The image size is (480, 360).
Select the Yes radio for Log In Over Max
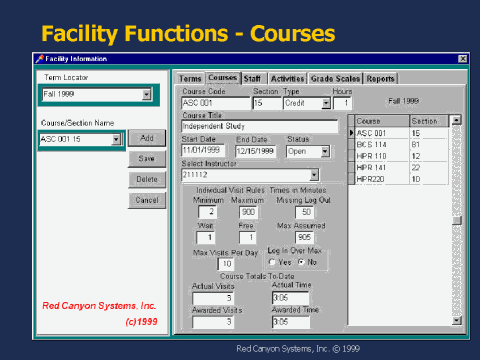click(272, 262)
